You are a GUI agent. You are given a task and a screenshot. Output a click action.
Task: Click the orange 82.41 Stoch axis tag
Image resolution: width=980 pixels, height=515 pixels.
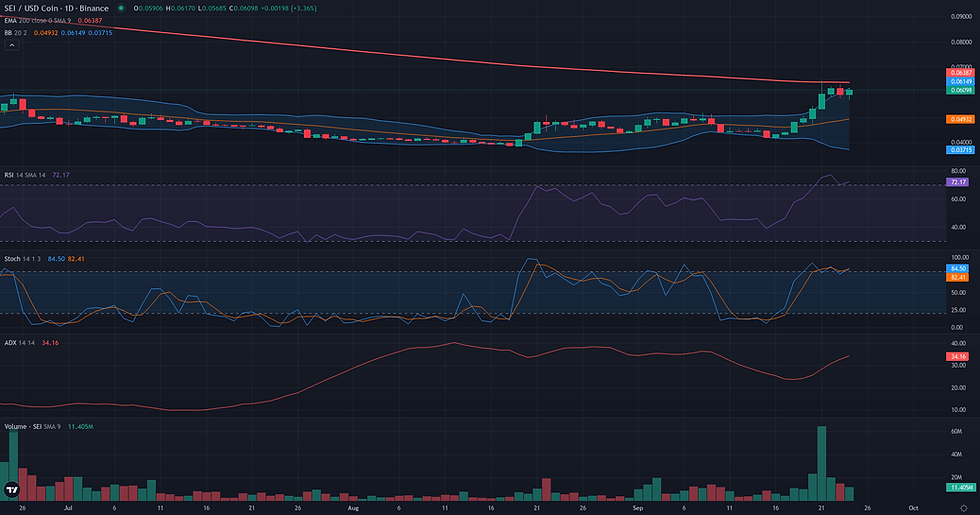coord(958,277)
